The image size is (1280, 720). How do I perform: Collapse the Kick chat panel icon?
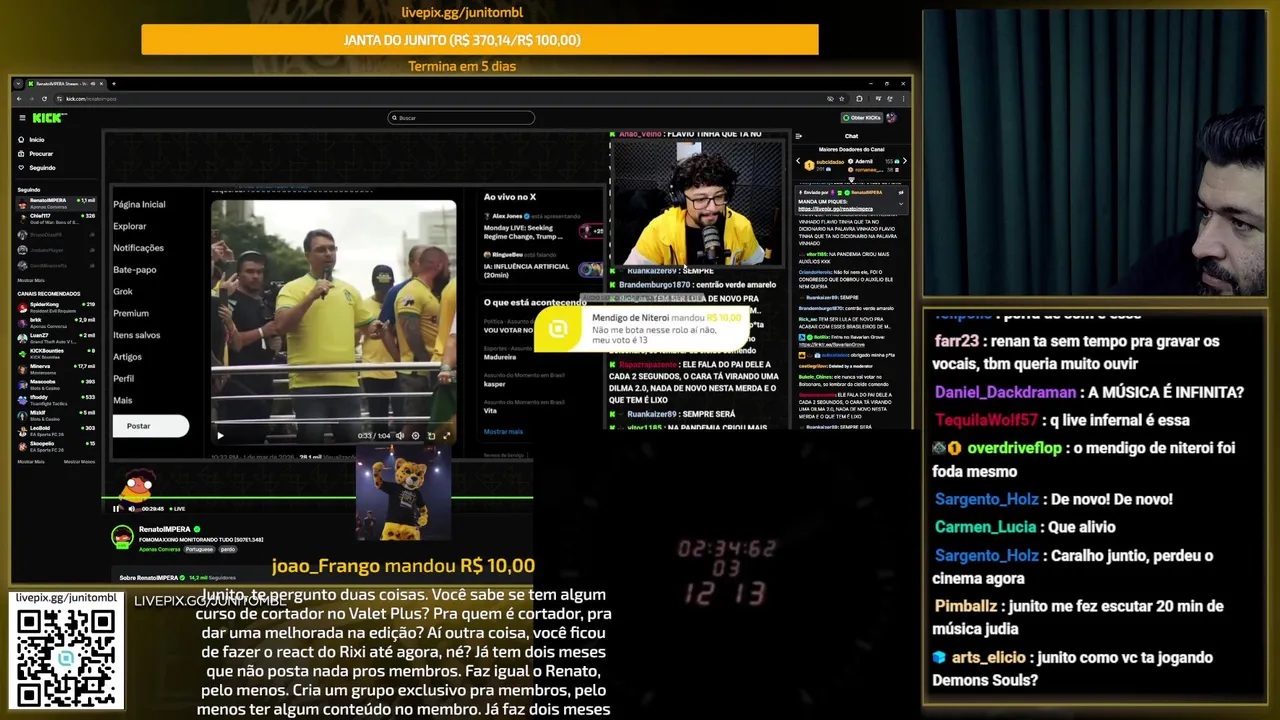tap(798, 136)
